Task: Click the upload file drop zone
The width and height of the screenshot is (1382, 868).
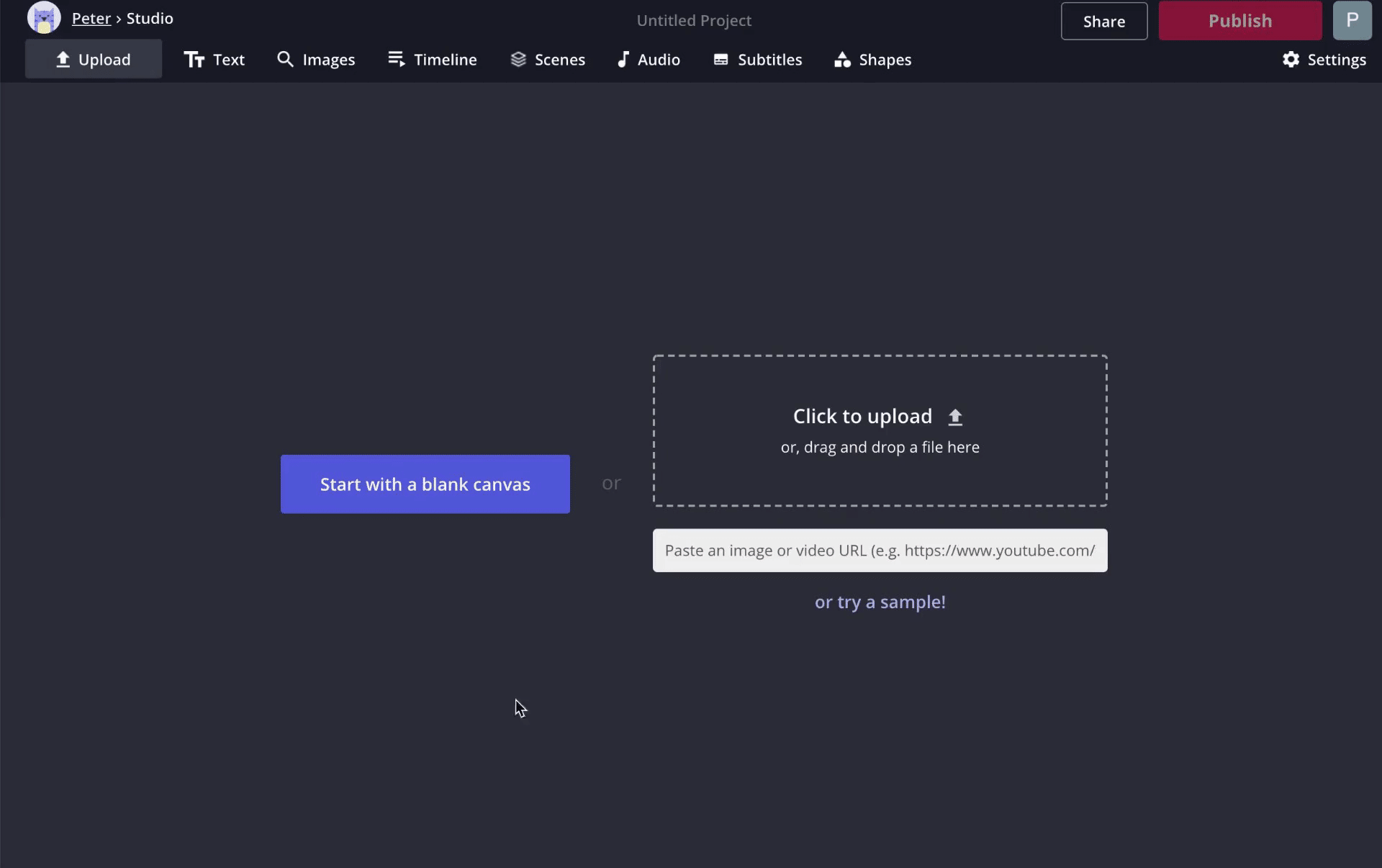Action: tap(880, 430)
